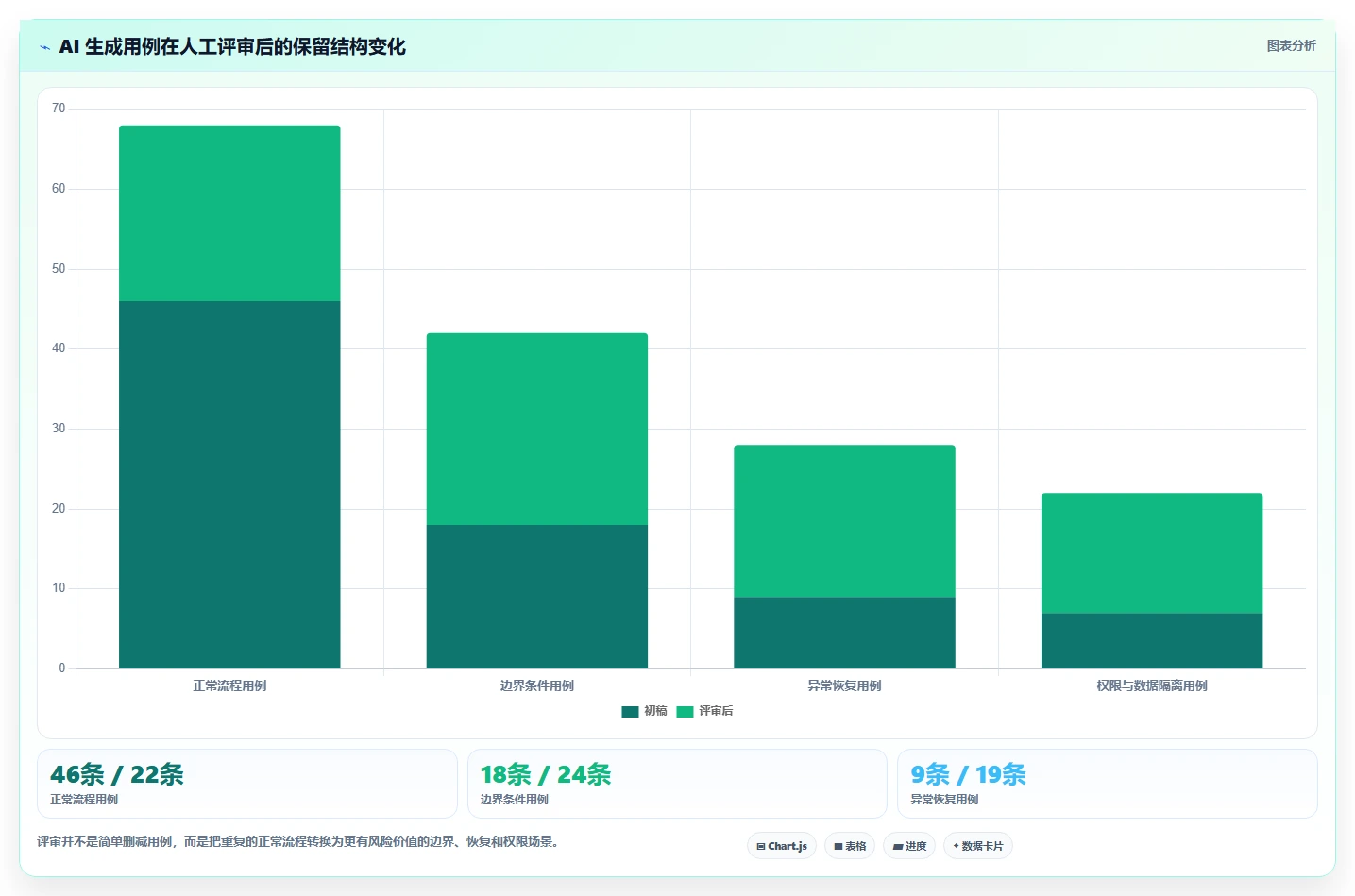Toggle the 评审后 series in the legend
Screen dimensions: 1355x896
coord(705,711)
